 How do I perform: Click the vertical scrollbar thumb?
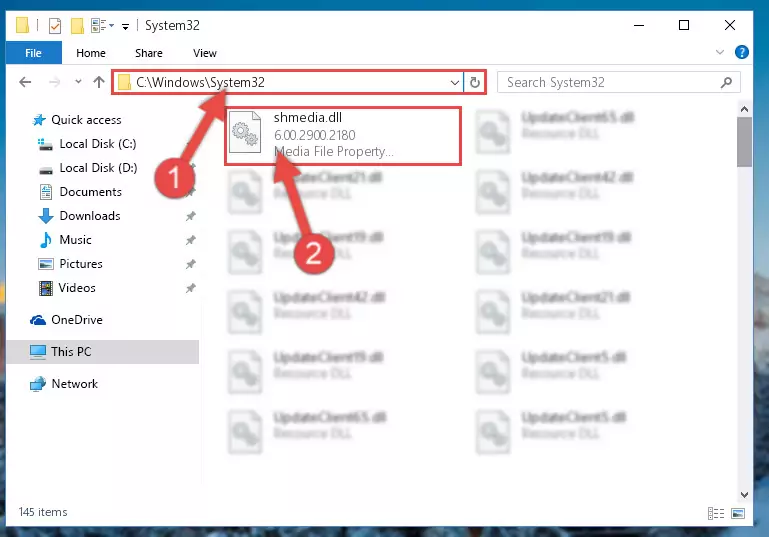click(744, 142)
